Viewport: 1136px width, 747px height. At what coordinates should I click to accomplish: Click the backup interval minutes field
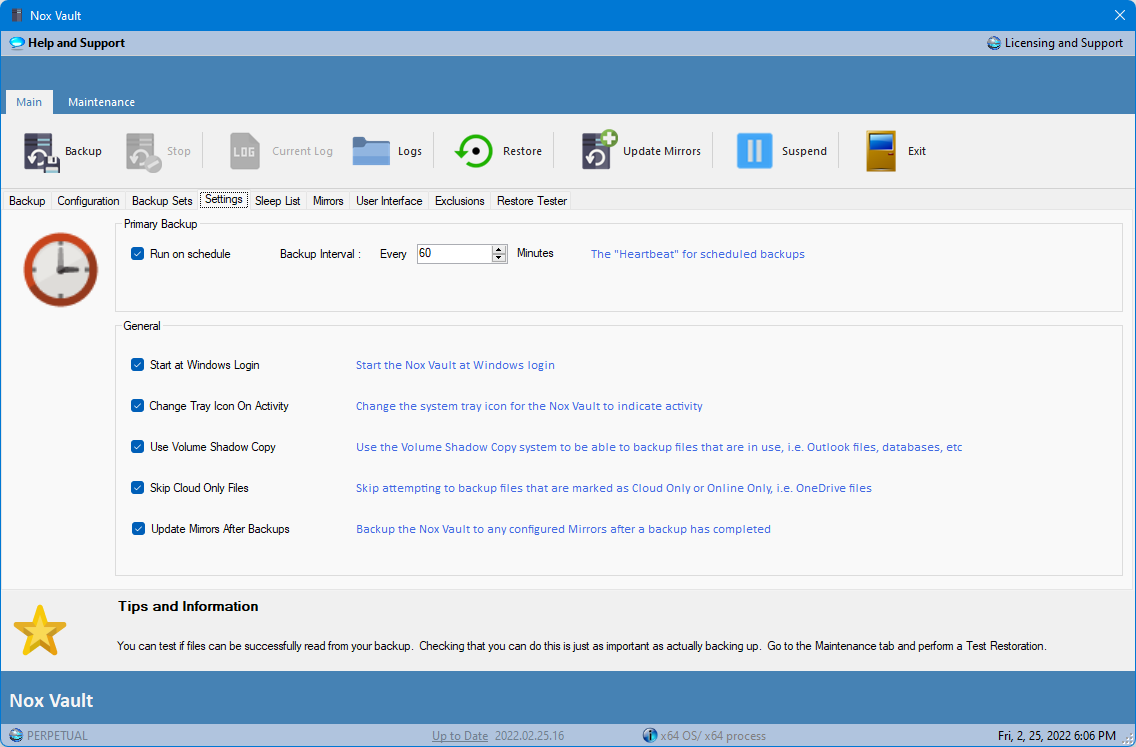[x=454, y=254]
